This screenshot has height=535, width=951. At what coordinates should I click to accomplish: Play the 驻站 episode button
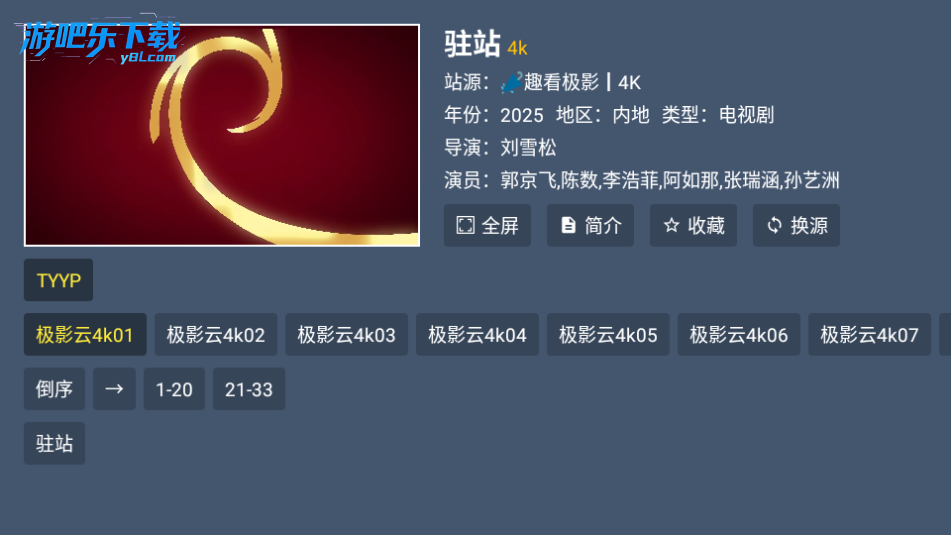54,443
